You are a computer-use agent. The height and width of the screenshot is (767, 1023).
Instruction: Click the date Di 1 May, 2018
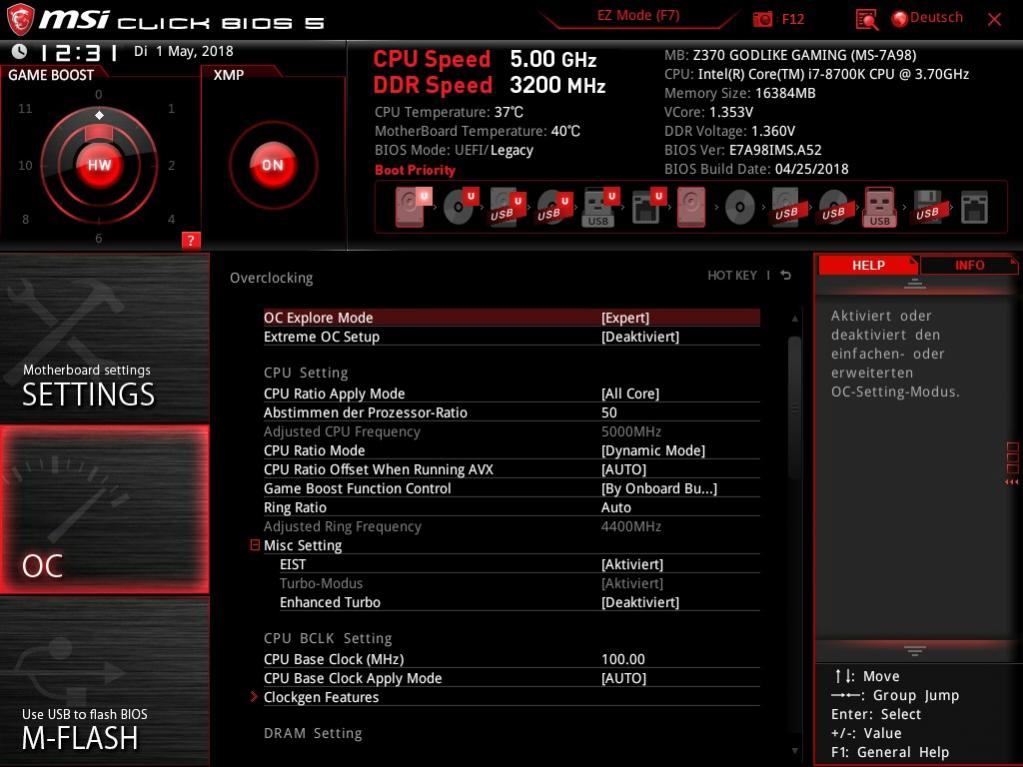pyautogui.click(x=183, y=52)
